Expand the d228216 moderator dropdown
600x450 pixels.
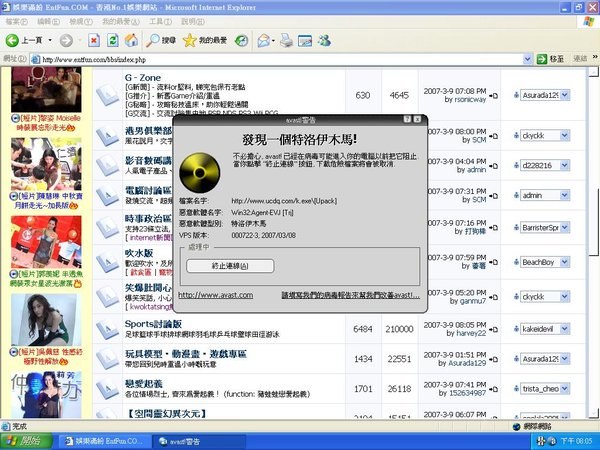coord(565,165)
